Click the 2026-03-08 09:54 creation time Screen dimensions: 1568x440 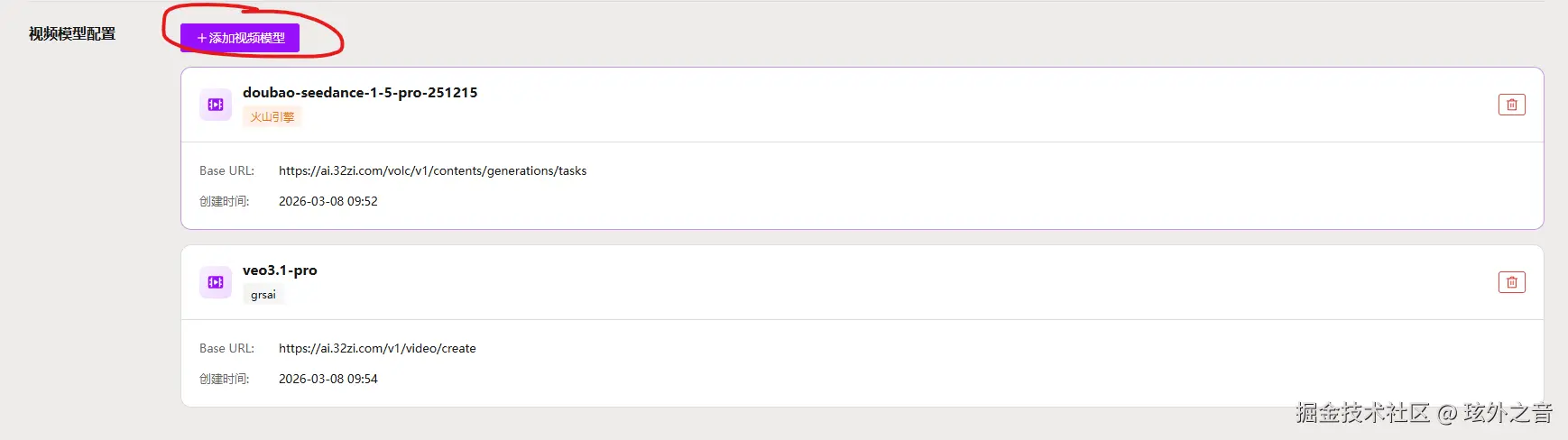[x=328, y=379]
